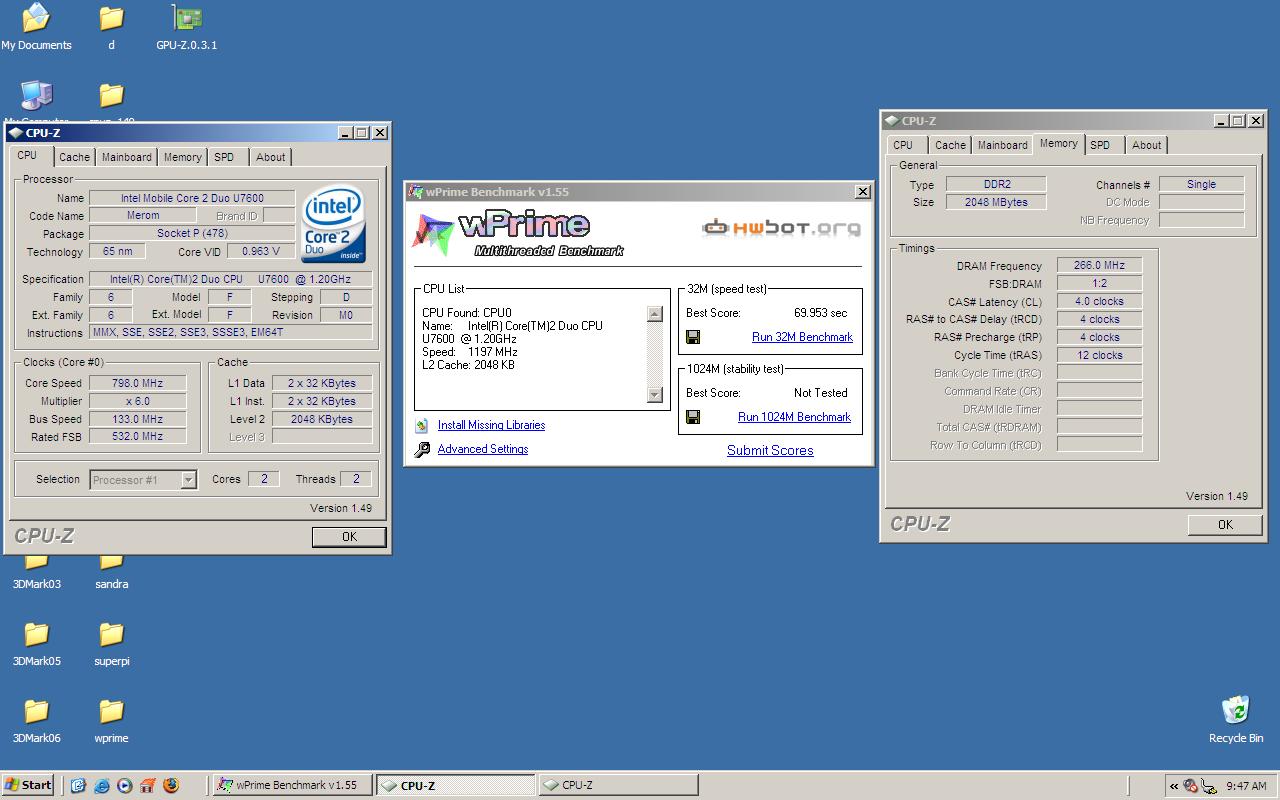Click the Core Speed value 798.0 MHz
This screenshot has width=1280, height=800.
(138, 383)
